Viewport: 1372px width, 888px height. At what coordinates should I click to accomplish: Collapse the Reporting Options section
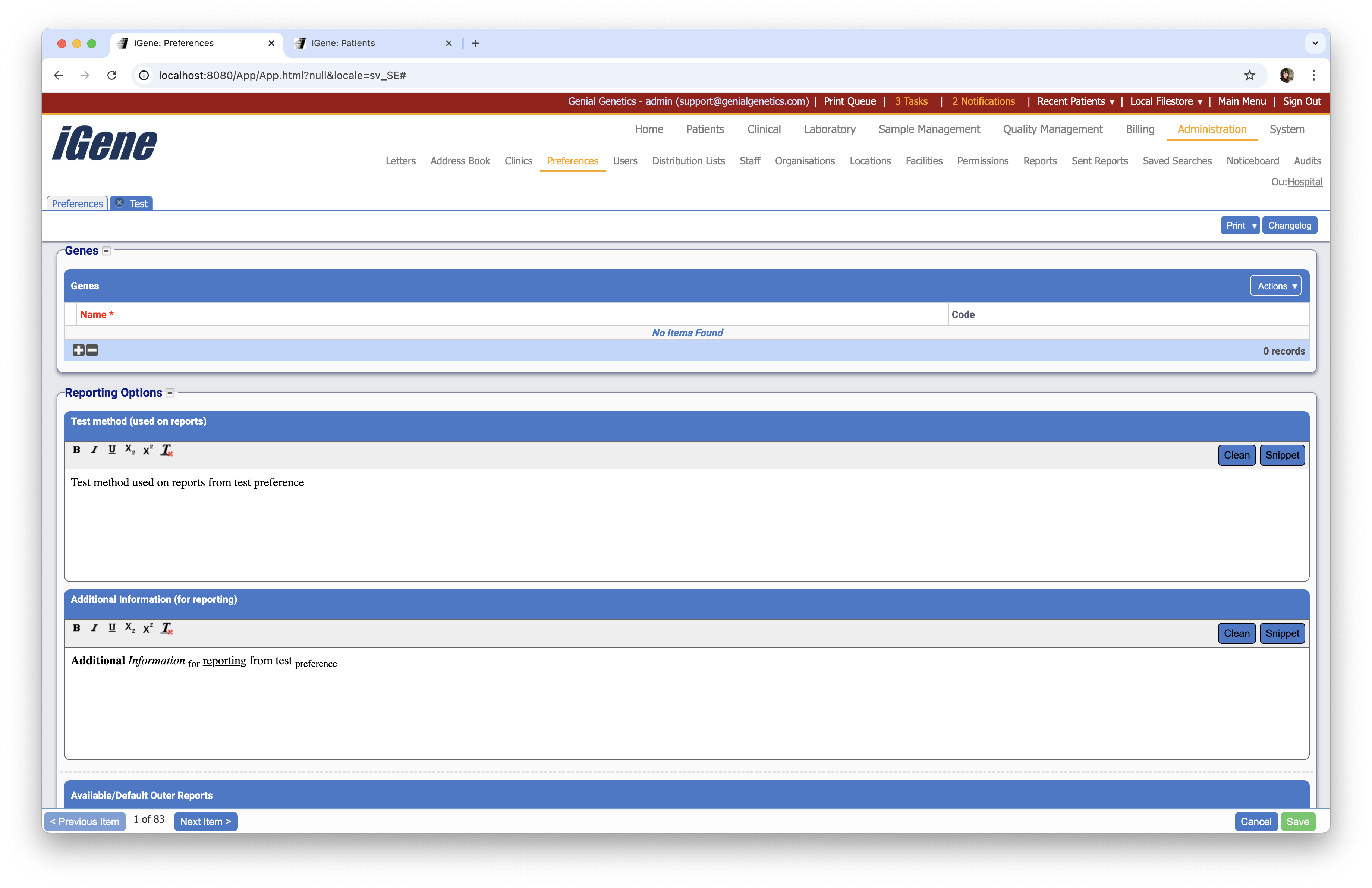pyautogui.click(x=170, y=393)
